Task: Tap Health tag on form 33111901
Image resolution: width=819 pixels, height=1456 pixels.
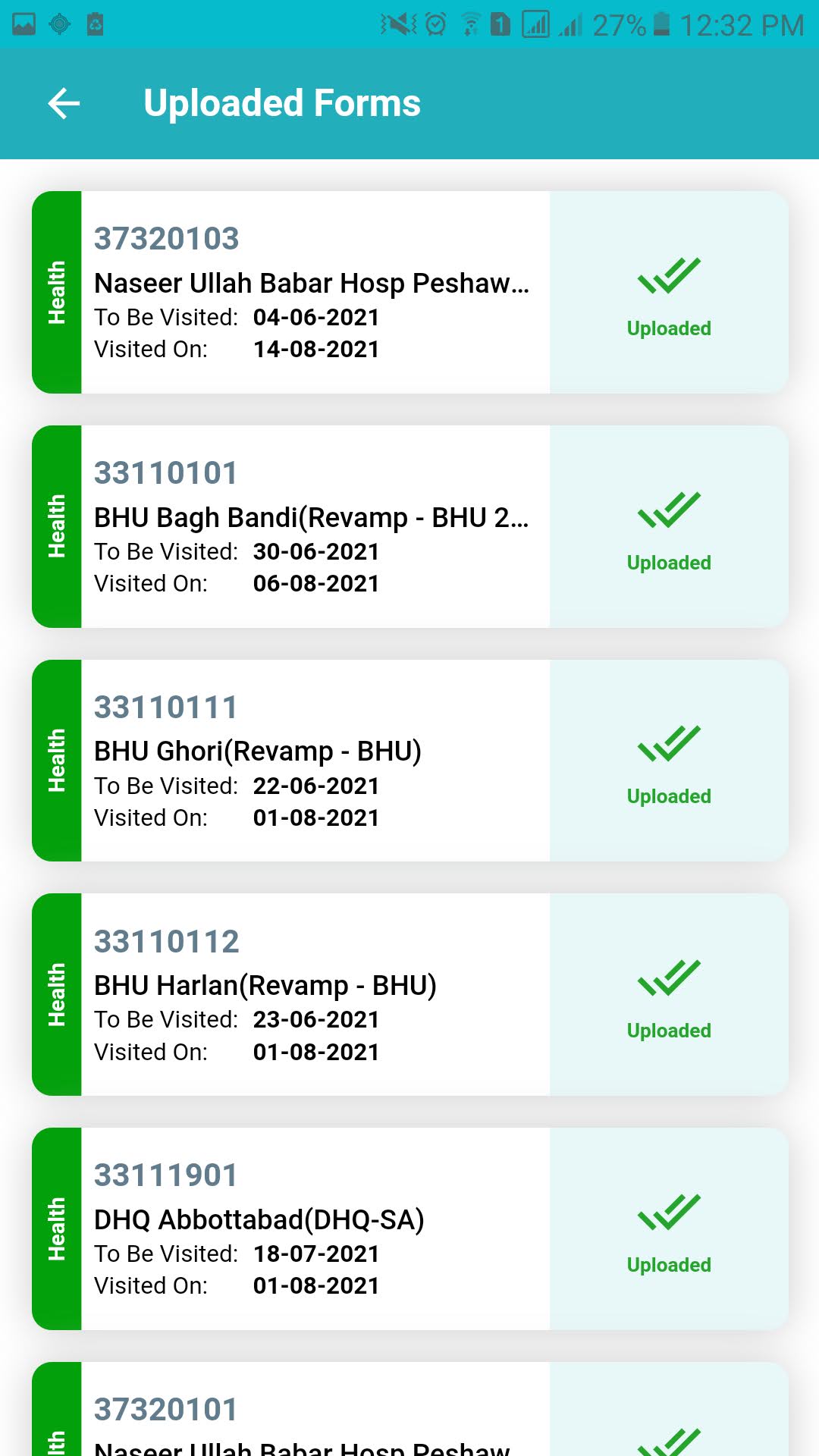Action: pyautogui.click(x=57, y=1228)
